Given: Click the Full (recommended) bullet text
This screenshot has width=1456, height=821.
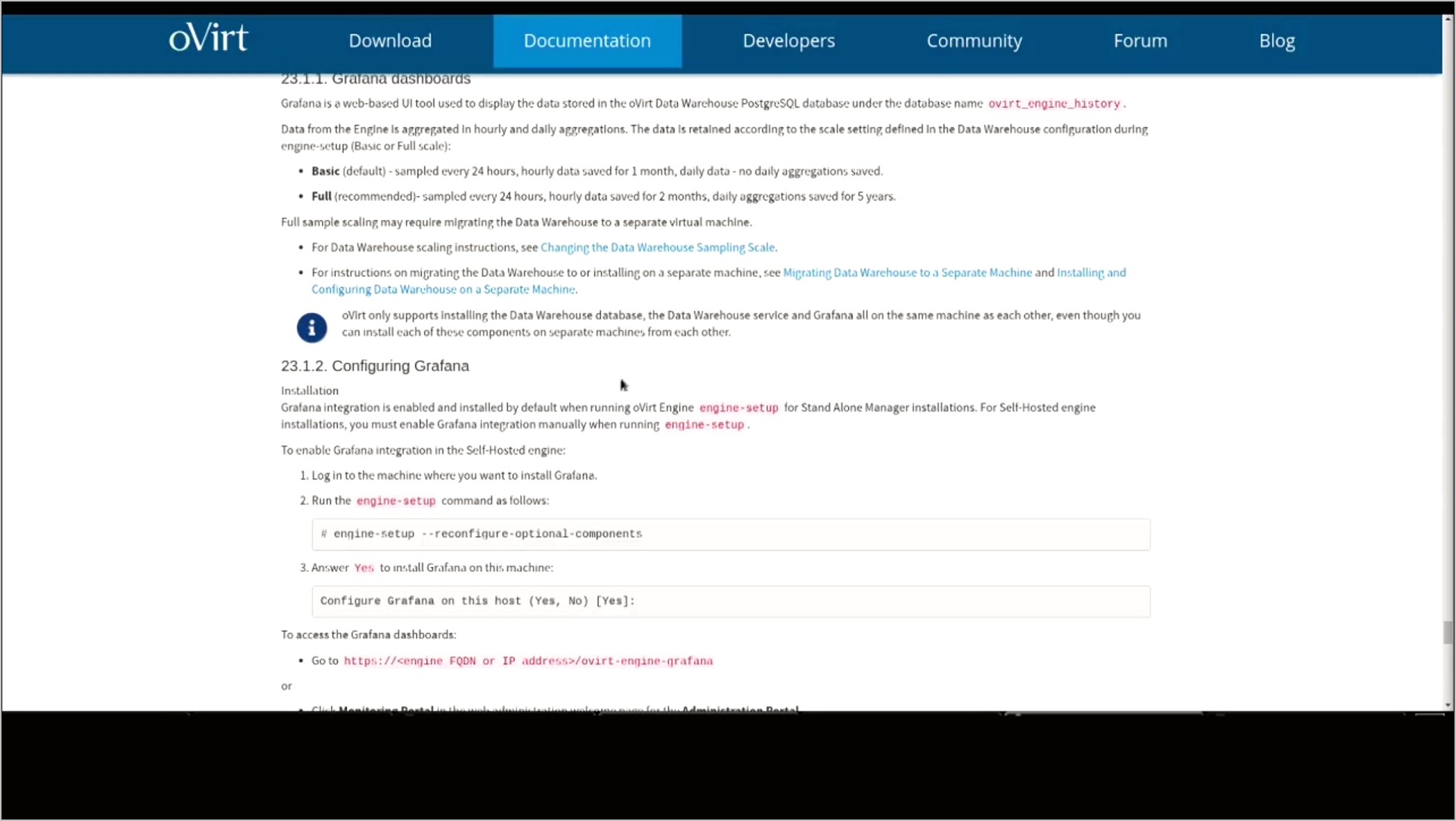Looking at the screenshot, I should [x=603, y=196].
